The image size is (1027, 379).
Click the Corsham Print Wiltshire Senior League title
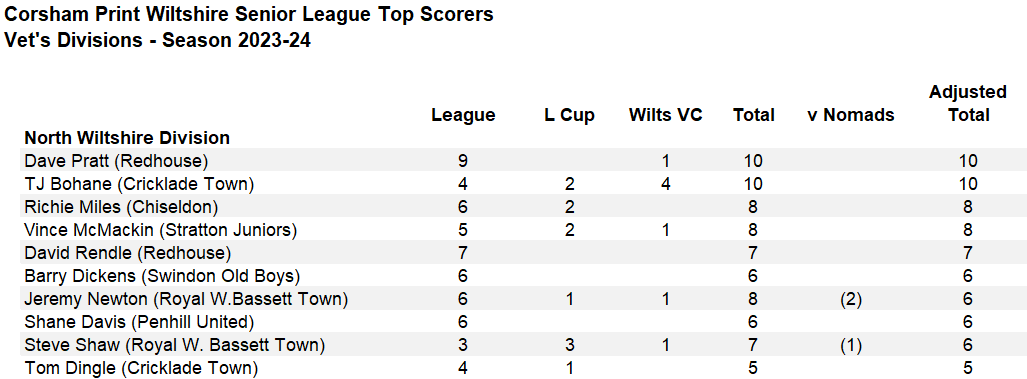(249, 14)
